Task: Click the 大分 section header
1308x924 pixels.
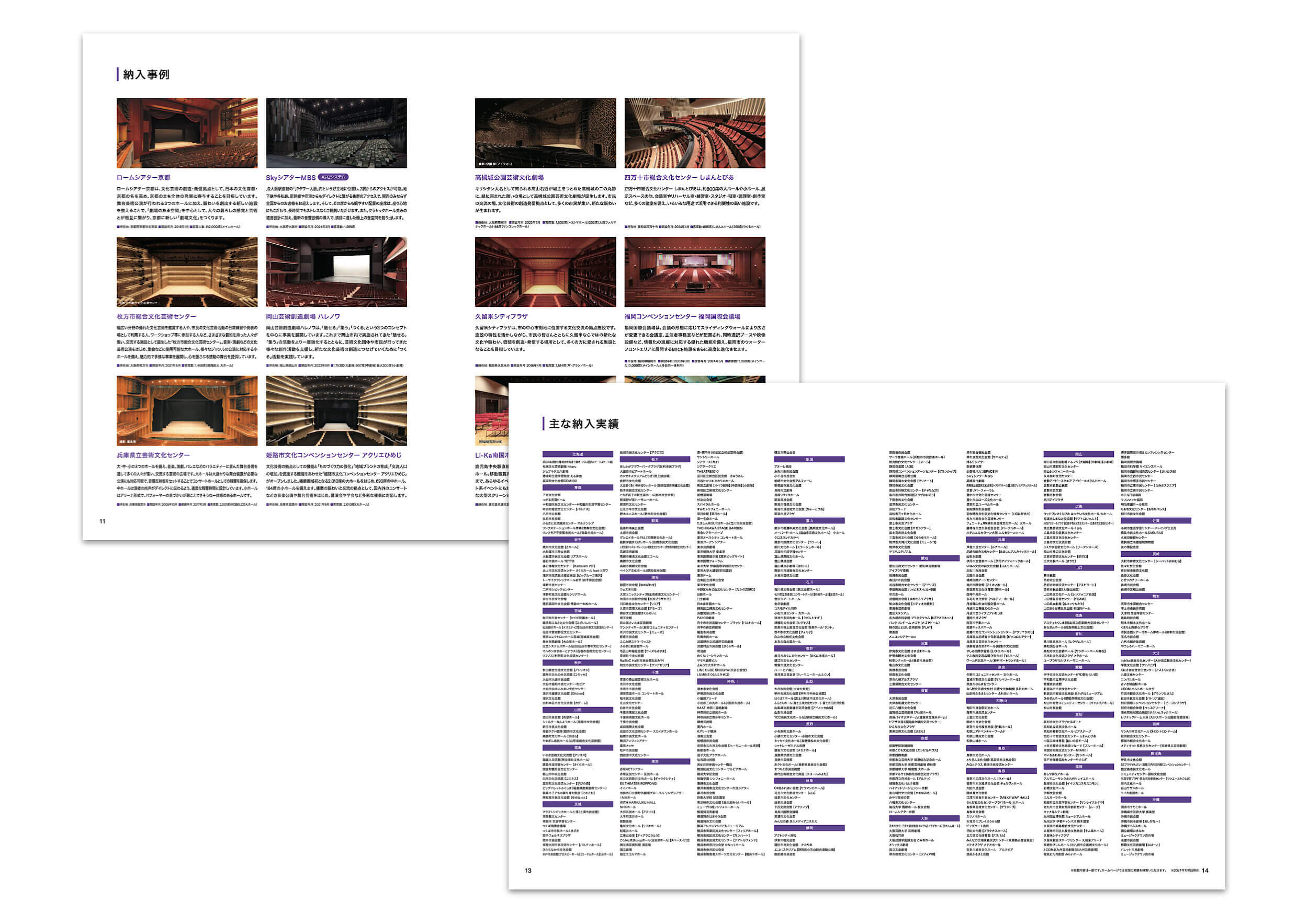Action: (x=1156, y=654)
